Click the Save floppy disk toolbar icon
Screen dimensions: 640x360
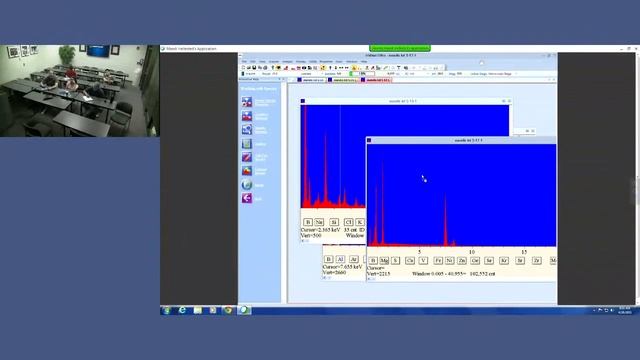[x=254, y=68]
